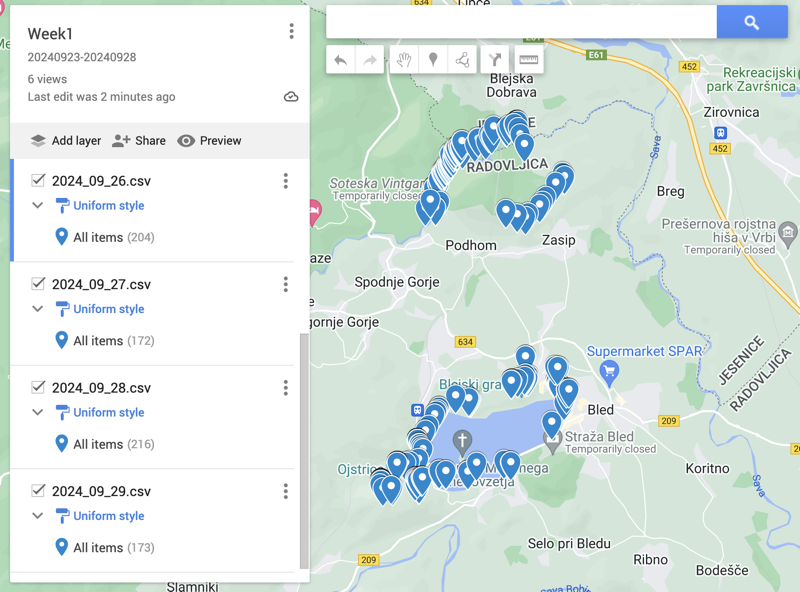Image resolution: width=800 pixels, height=592 pixels.
Task: Select the Measure distances ruler tool
Action: tap(529, 60)
